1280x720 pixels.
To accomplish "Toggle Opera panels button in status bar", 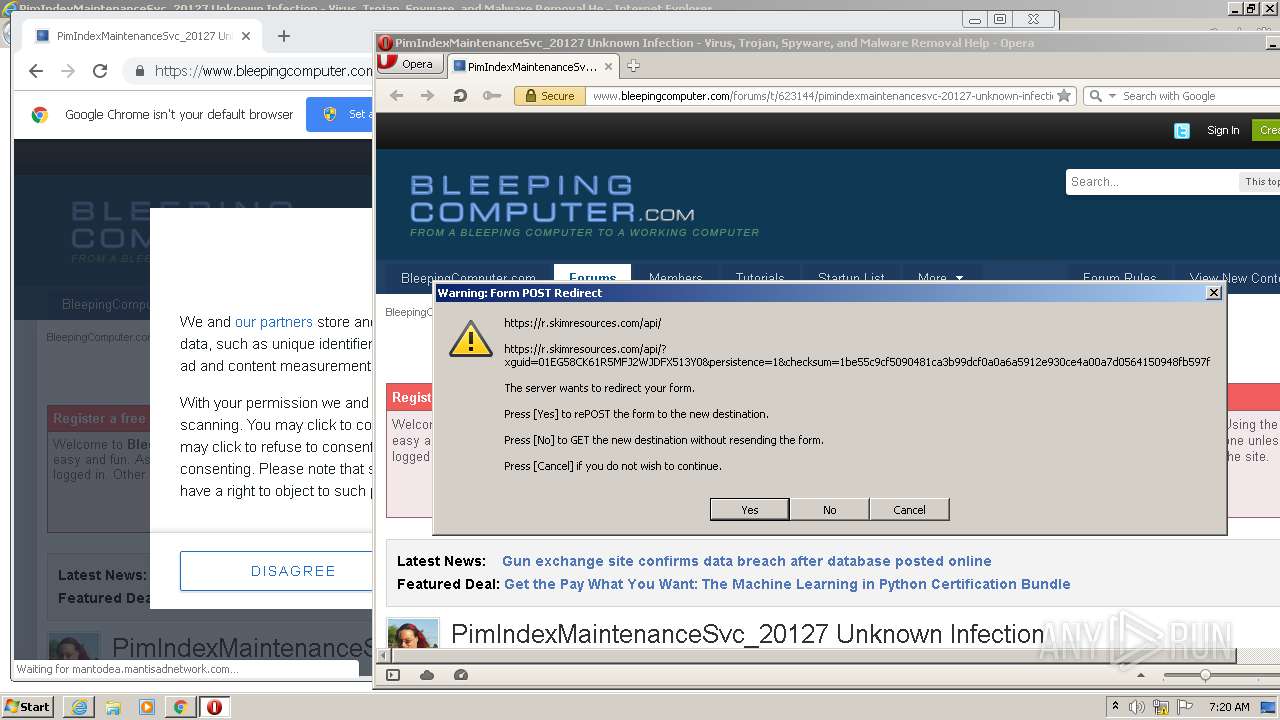I will click(x=393, y=675).
